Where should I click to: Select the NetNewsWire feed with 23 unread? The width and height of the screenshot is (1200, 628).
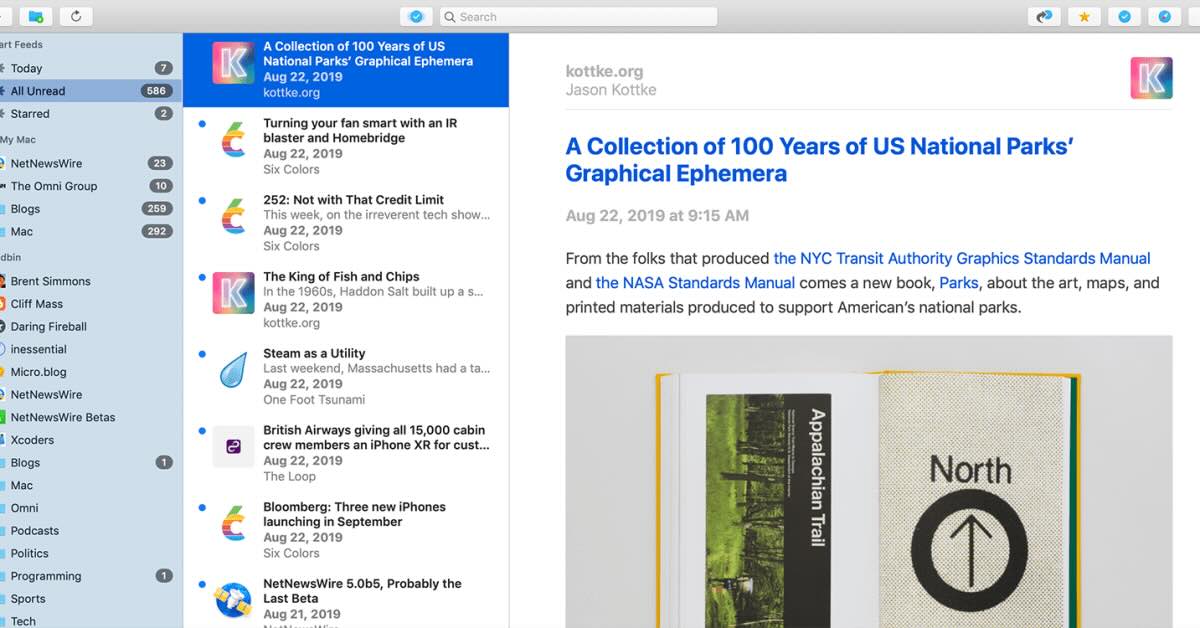coord(91,163)
